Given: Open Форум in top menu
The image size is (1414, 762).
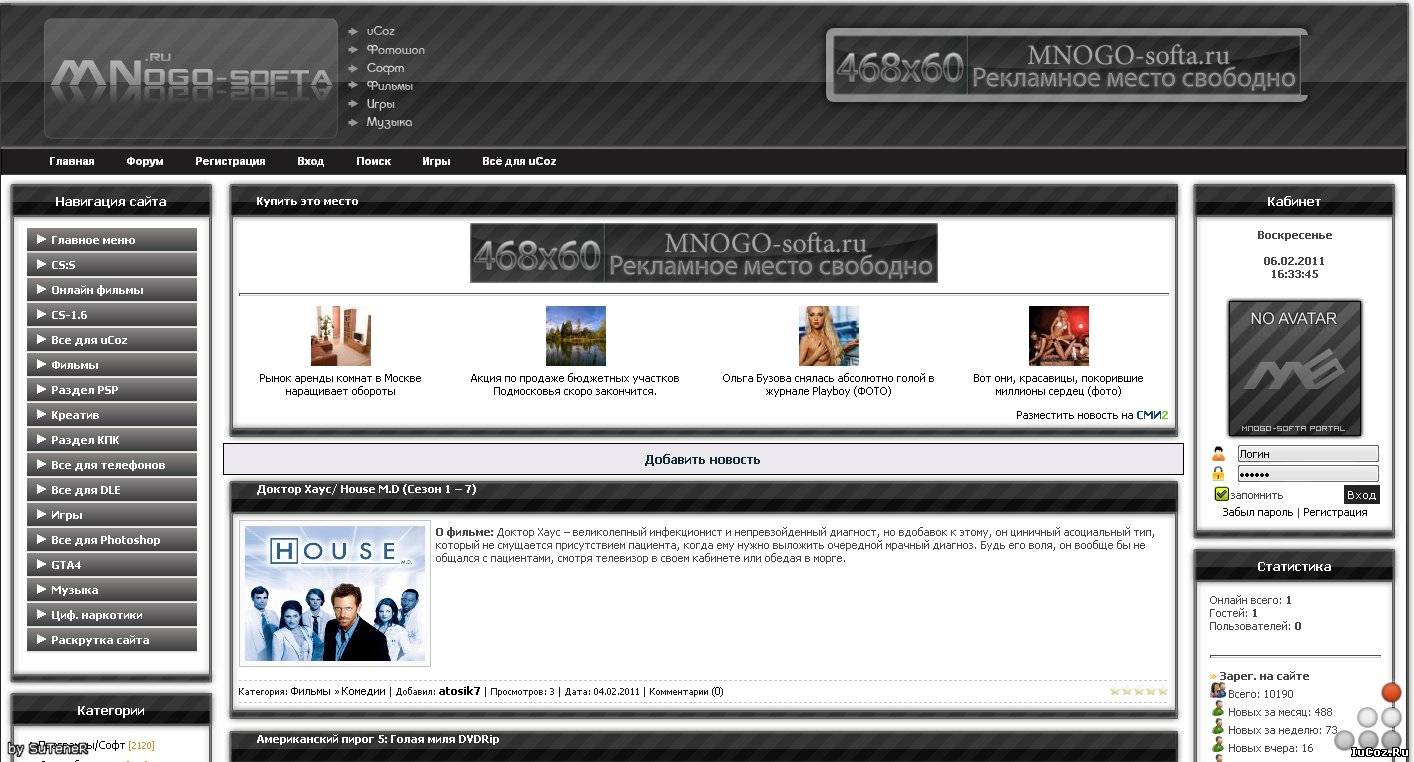Looking at the screenshot, I should 145,161.
